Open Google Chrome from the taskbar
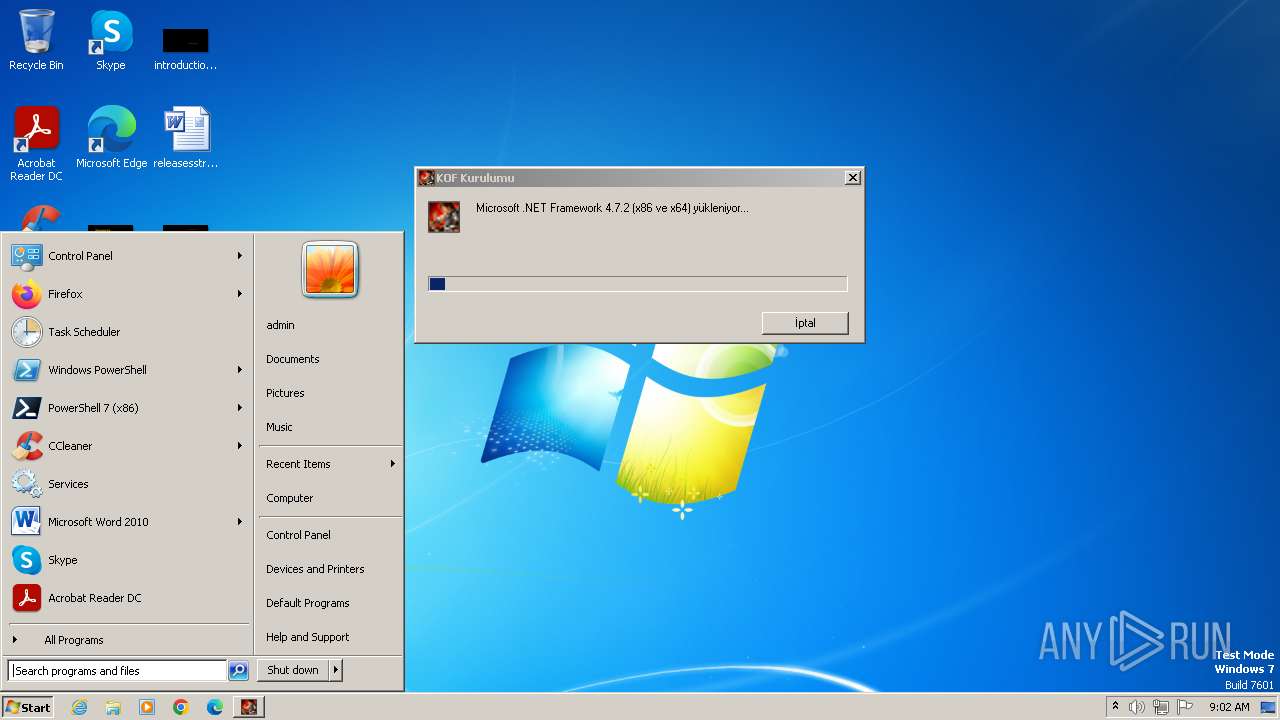1280x720 pixels. coord(181,707)
